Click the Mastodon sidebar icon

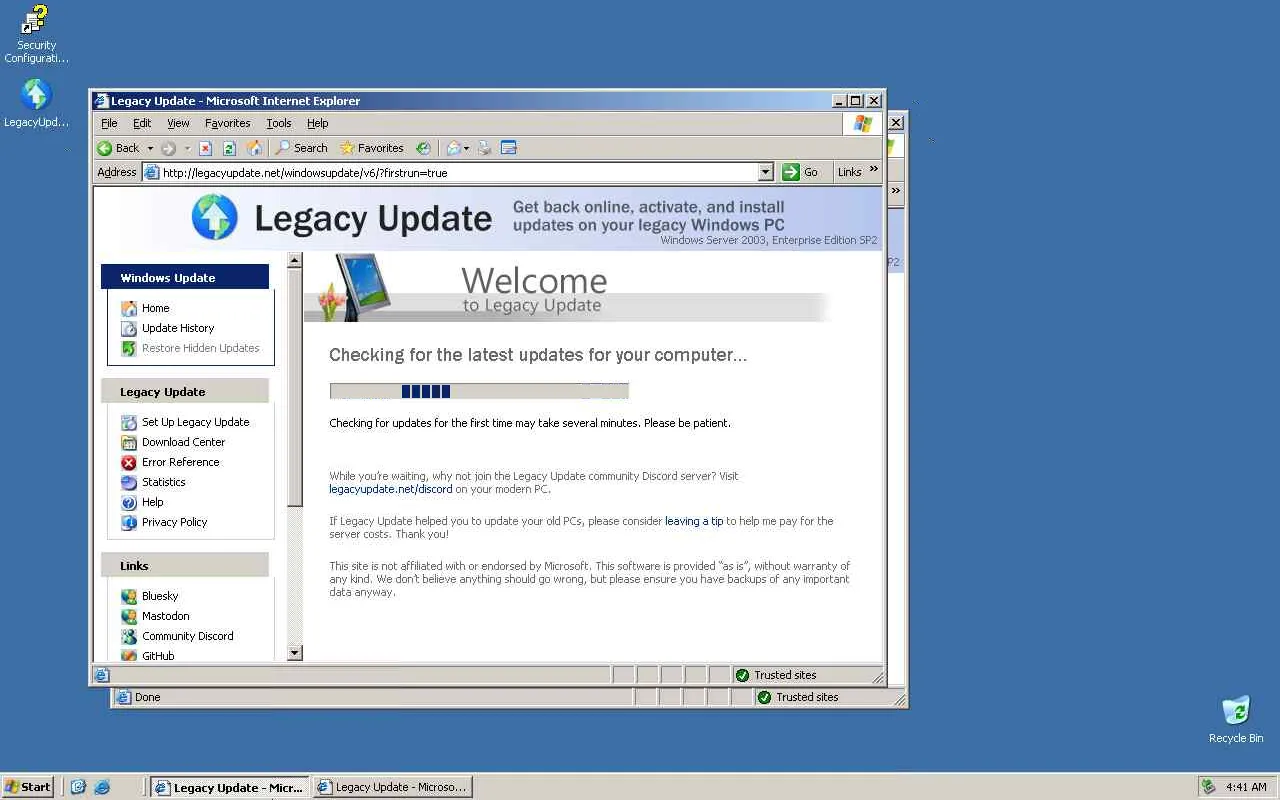coord(129,616)
